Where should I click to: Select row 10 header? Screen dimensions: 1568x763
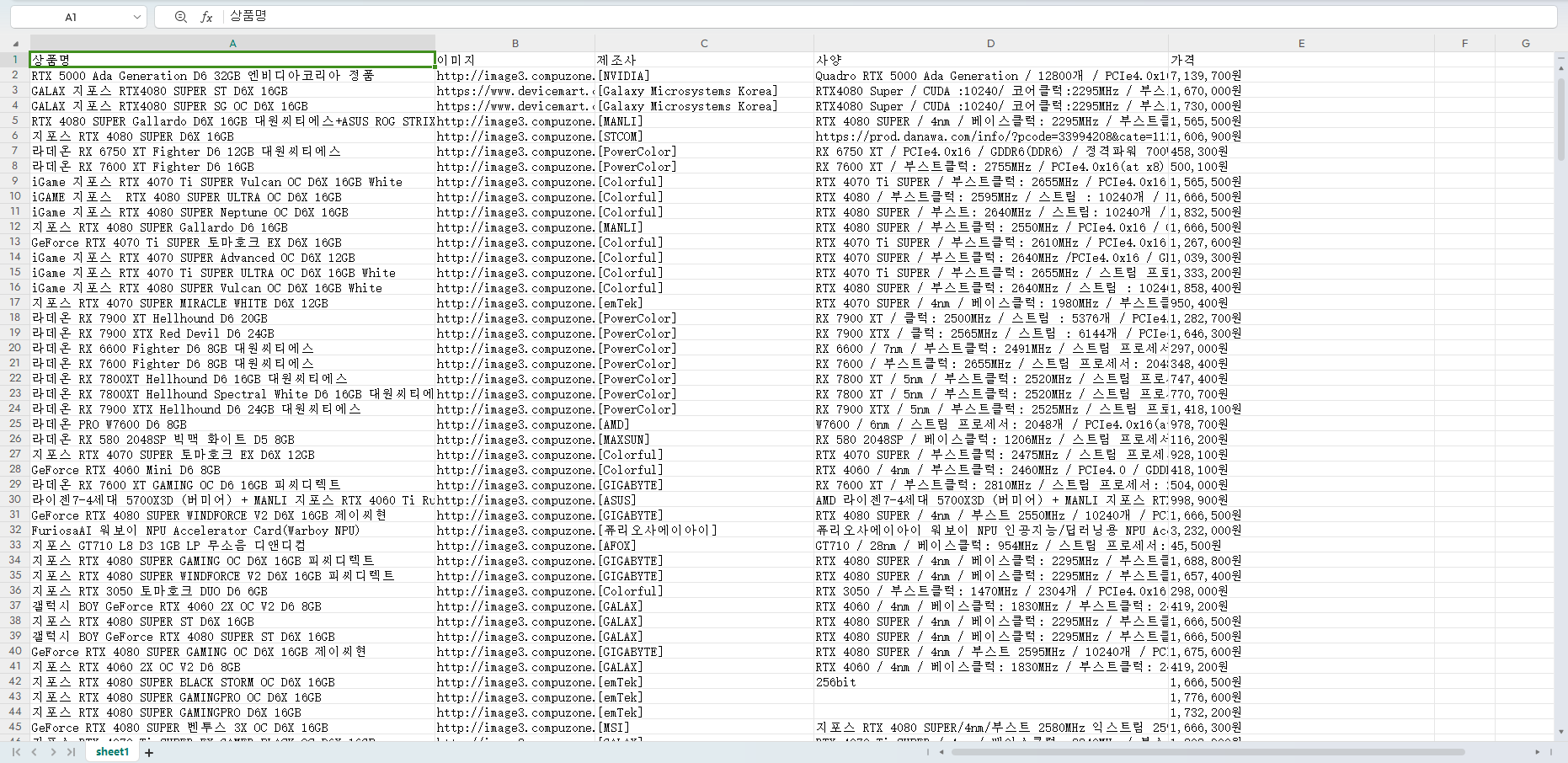15,196
